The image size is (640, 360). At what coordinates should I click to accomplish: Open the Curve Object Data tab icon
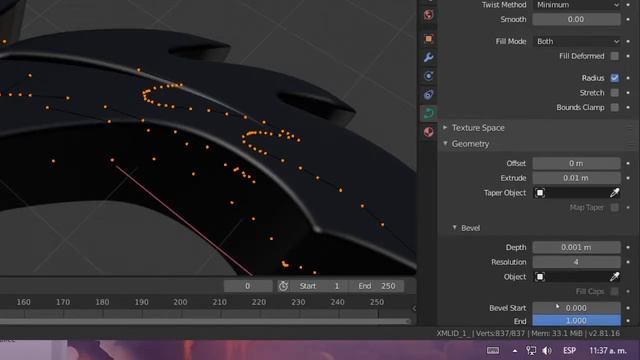point(428,113)
